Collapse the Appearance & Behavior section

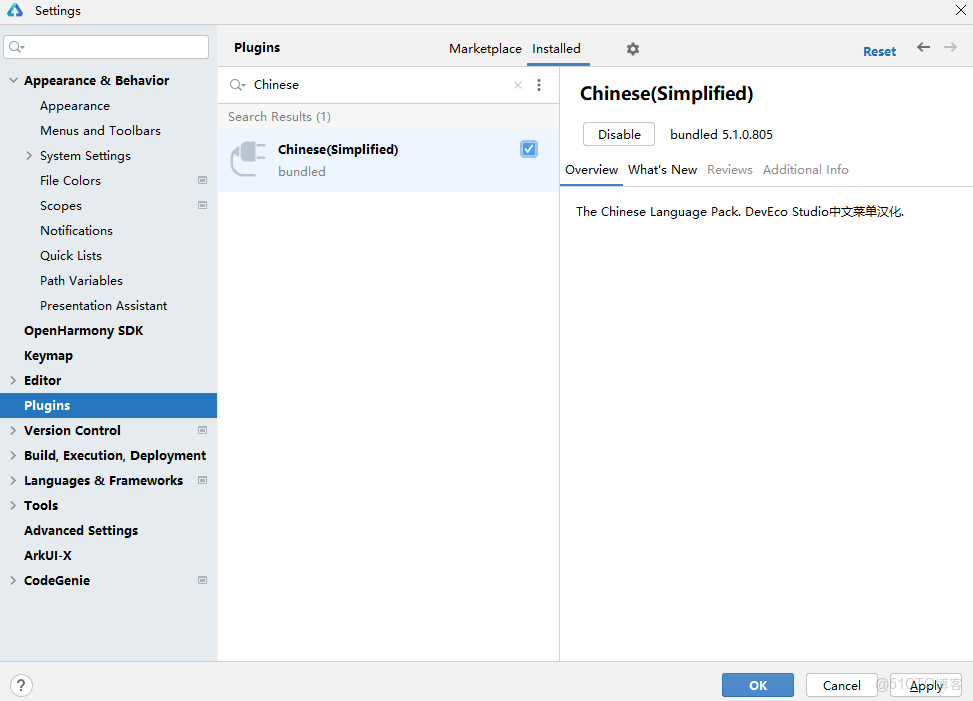click(x=13, y=80)
